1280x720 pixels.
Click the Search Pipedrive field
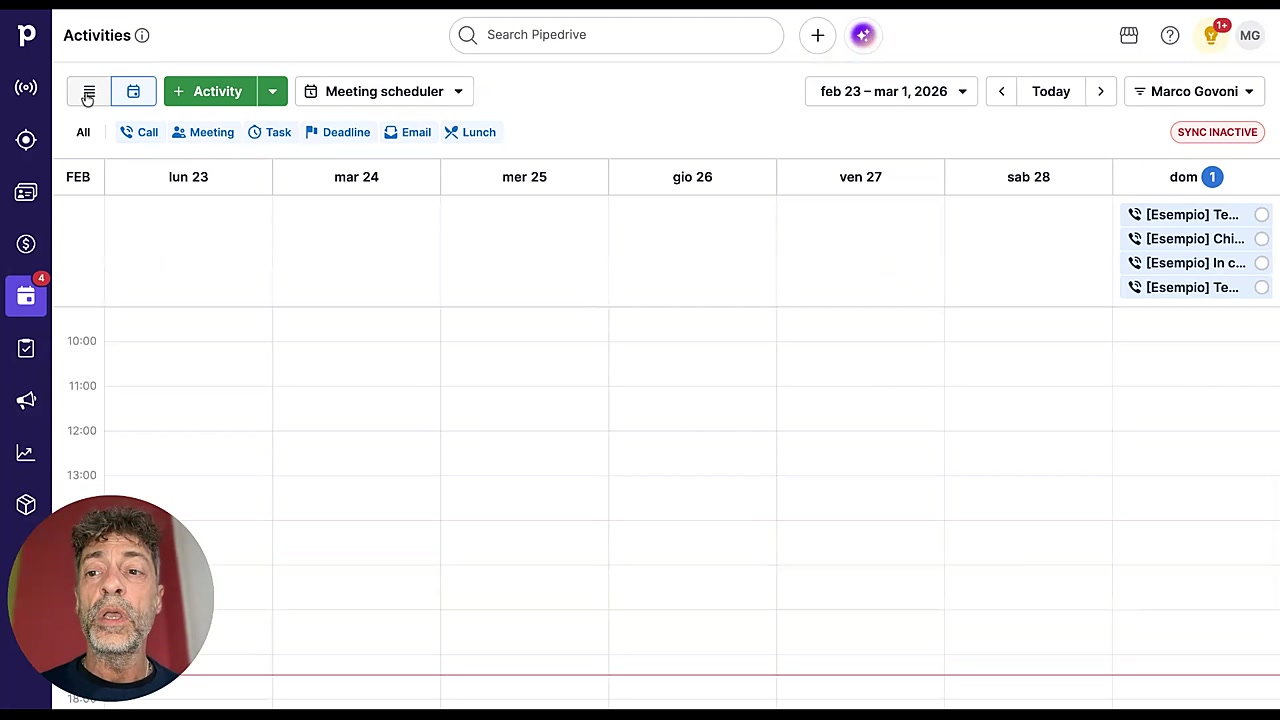[616, 35]
